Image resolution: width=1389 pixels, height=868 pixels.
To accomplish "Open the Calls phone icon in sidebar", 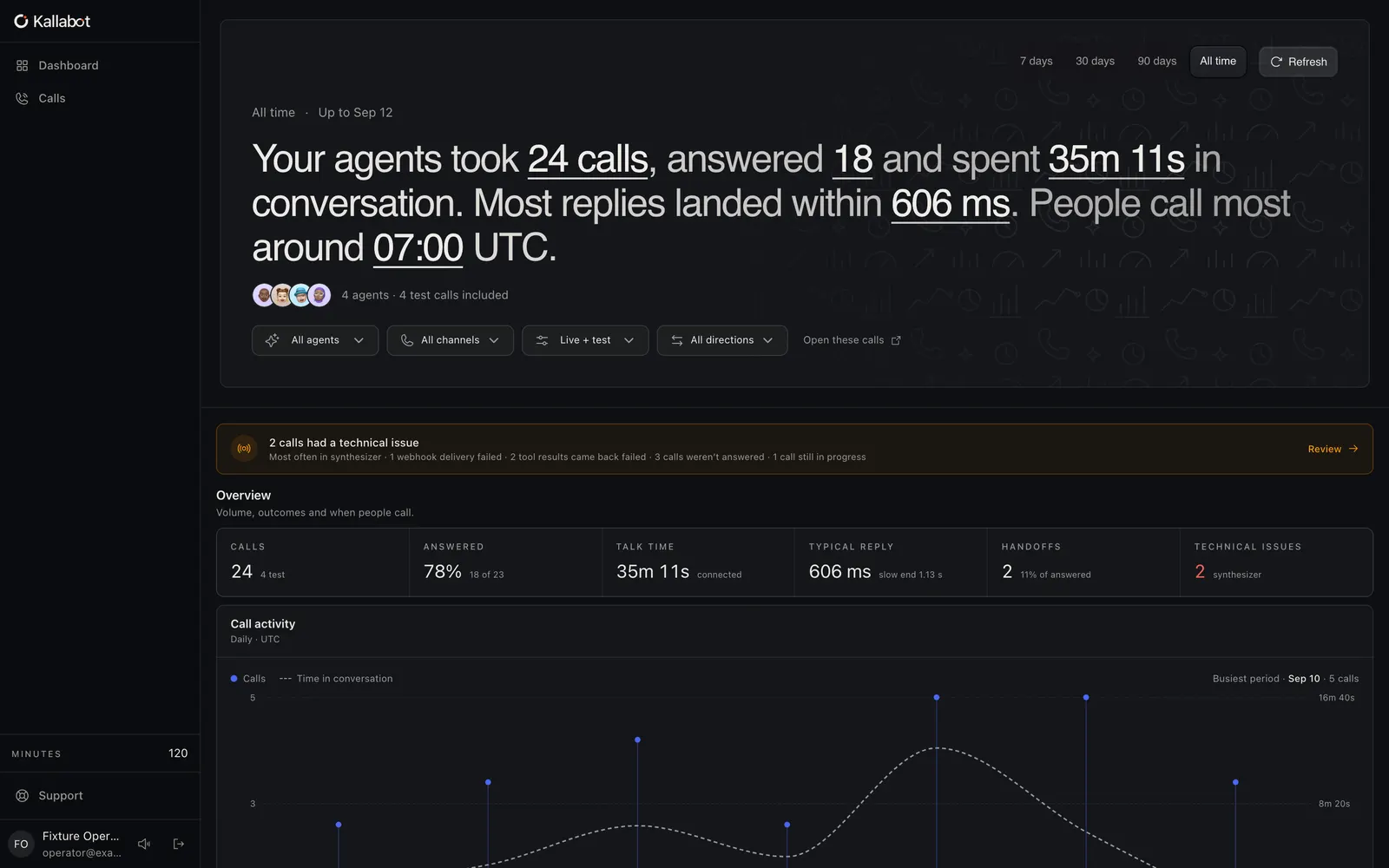I will (x=23, y=99).
